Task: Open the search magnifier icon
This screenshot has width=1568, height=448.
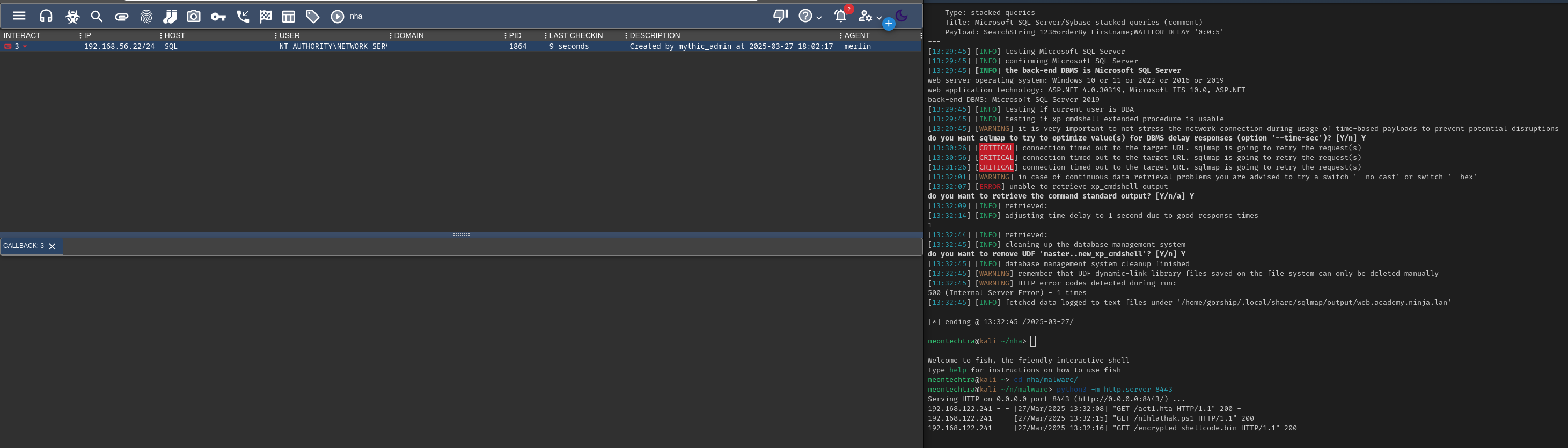Action: tap(97, 17)
